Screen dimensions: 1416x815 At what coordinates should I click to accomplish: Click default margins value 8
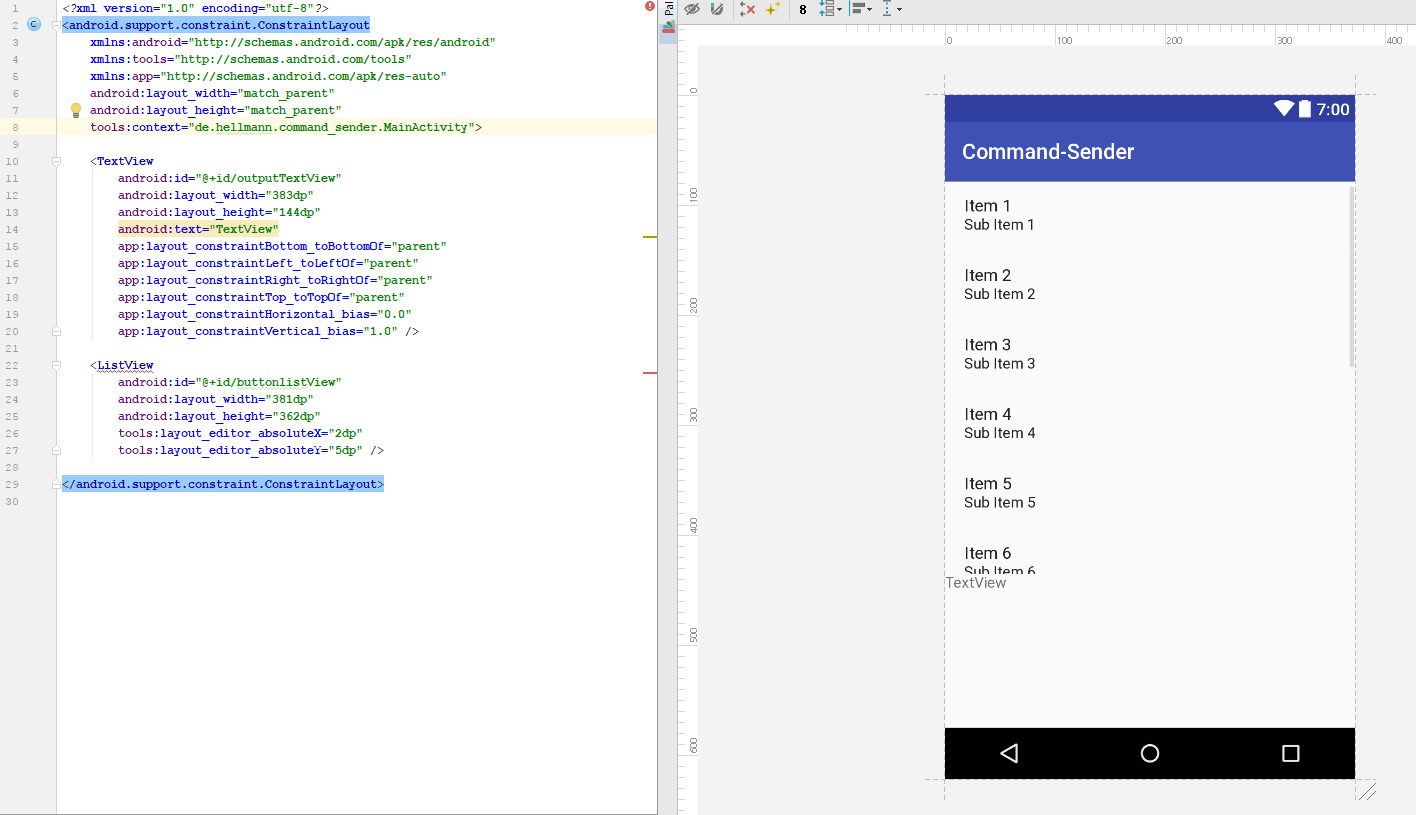point(802,10)
